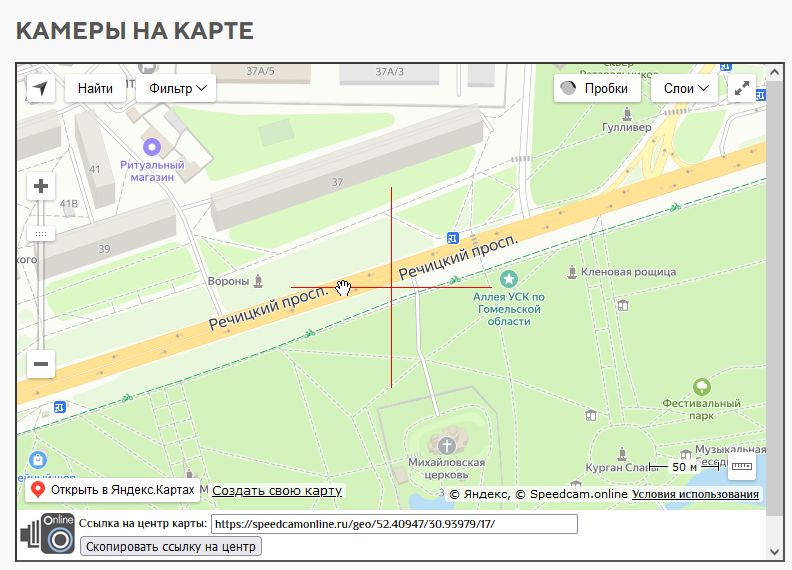The width and height of the screenshot is (792, 570).
Task: Open the map in fullscreen mode
Action: tap(742, 88)
